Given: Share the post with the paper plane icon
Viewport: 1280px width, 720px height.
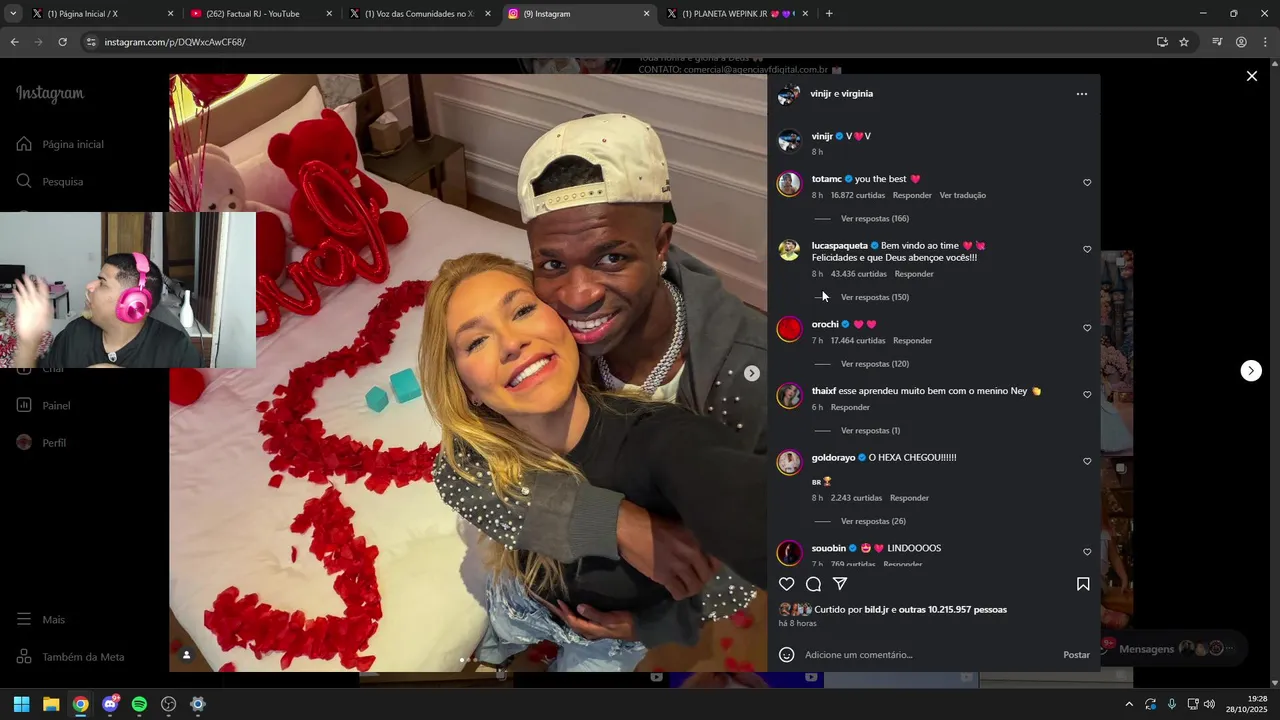Looking at the screenshot, I should 840,584.
